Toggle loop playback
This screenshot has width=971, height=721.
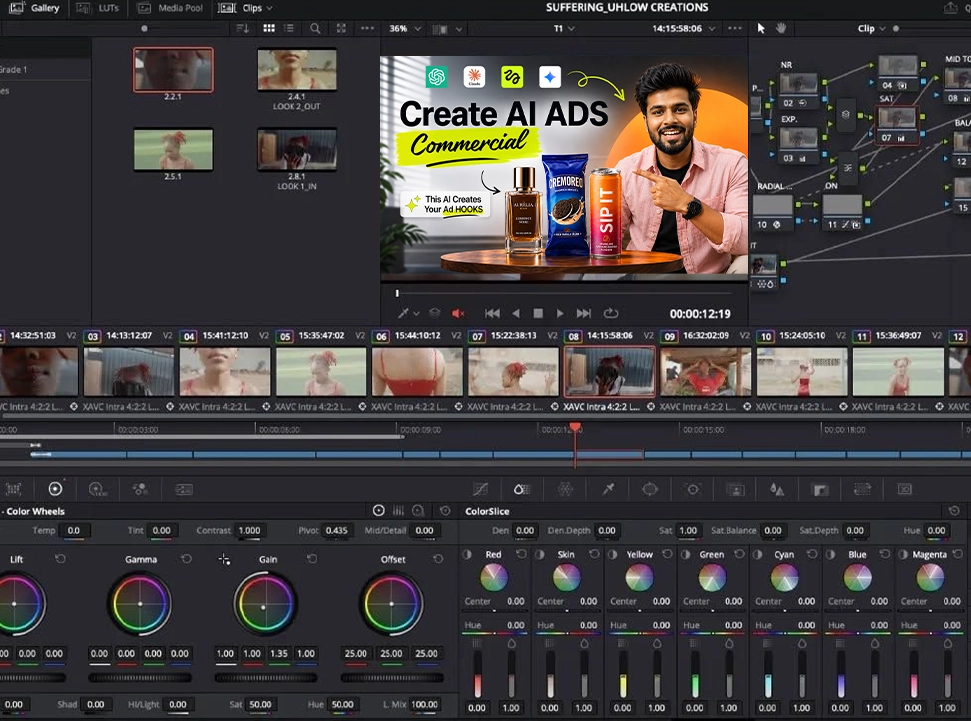click(611, 313)
